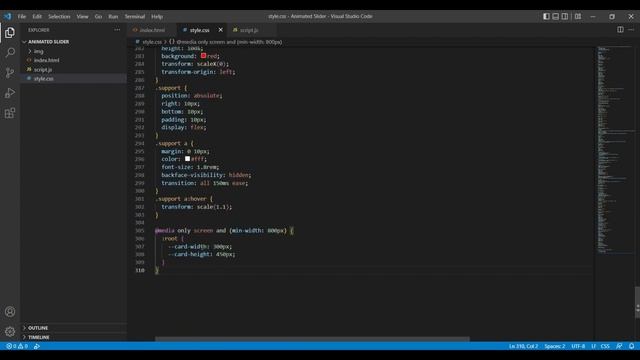640x360 pixels.
Task: Click the Live Share status bar icon
Action: pos(37,346)
